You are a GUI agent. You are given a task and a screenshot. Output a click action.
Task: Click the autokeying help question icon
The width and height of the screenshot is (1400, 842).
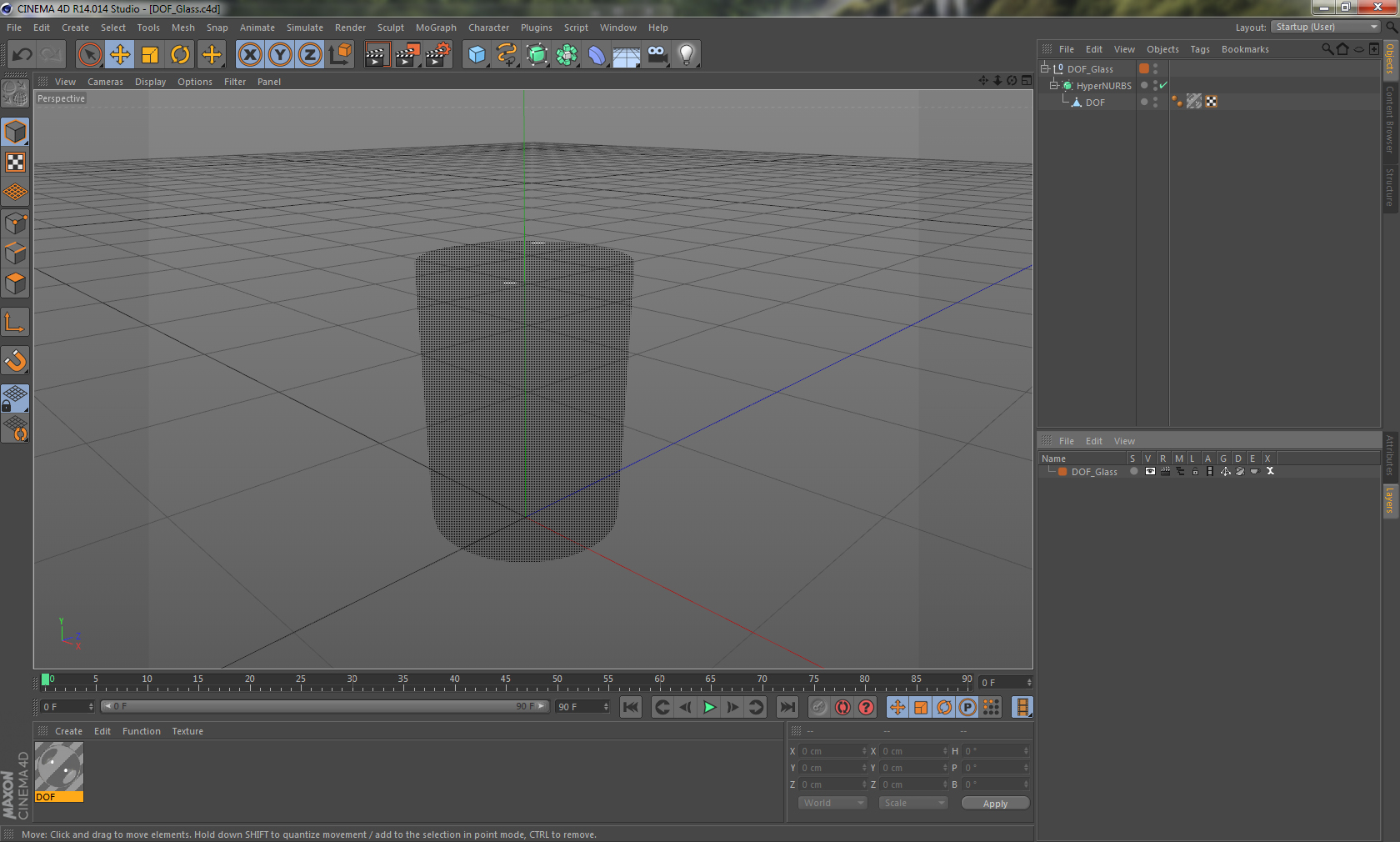pos(867,707)
